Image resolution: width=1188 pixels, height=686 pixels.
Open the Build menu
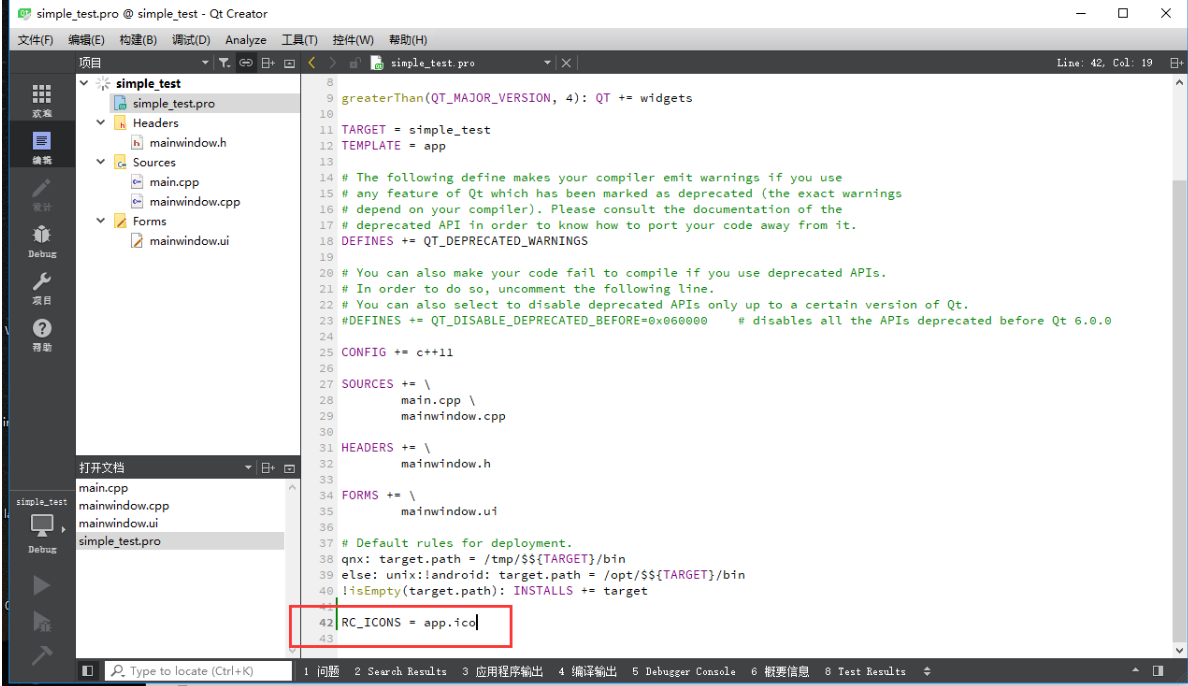138,40
